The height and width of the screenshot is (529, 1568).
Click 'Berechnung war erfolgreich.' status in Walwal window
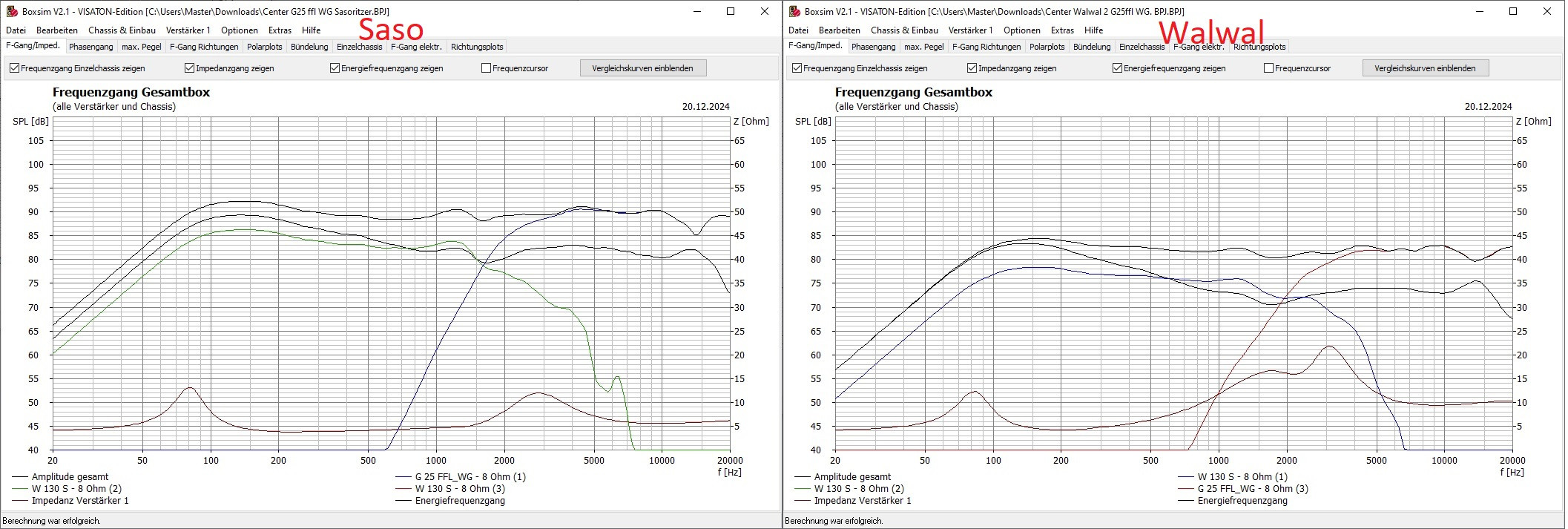pyautogui.click(x=834, y=521)
